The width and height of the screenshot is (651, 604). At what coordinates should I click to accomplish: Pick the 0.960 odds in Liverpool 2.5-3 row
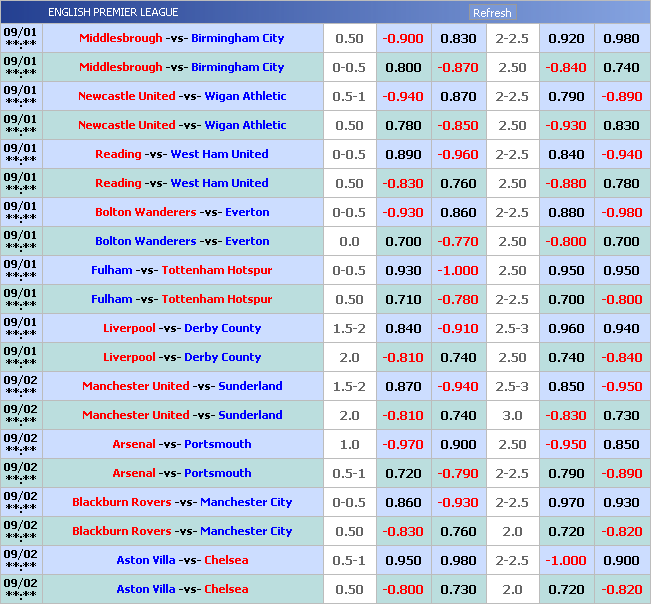point(566,329)
